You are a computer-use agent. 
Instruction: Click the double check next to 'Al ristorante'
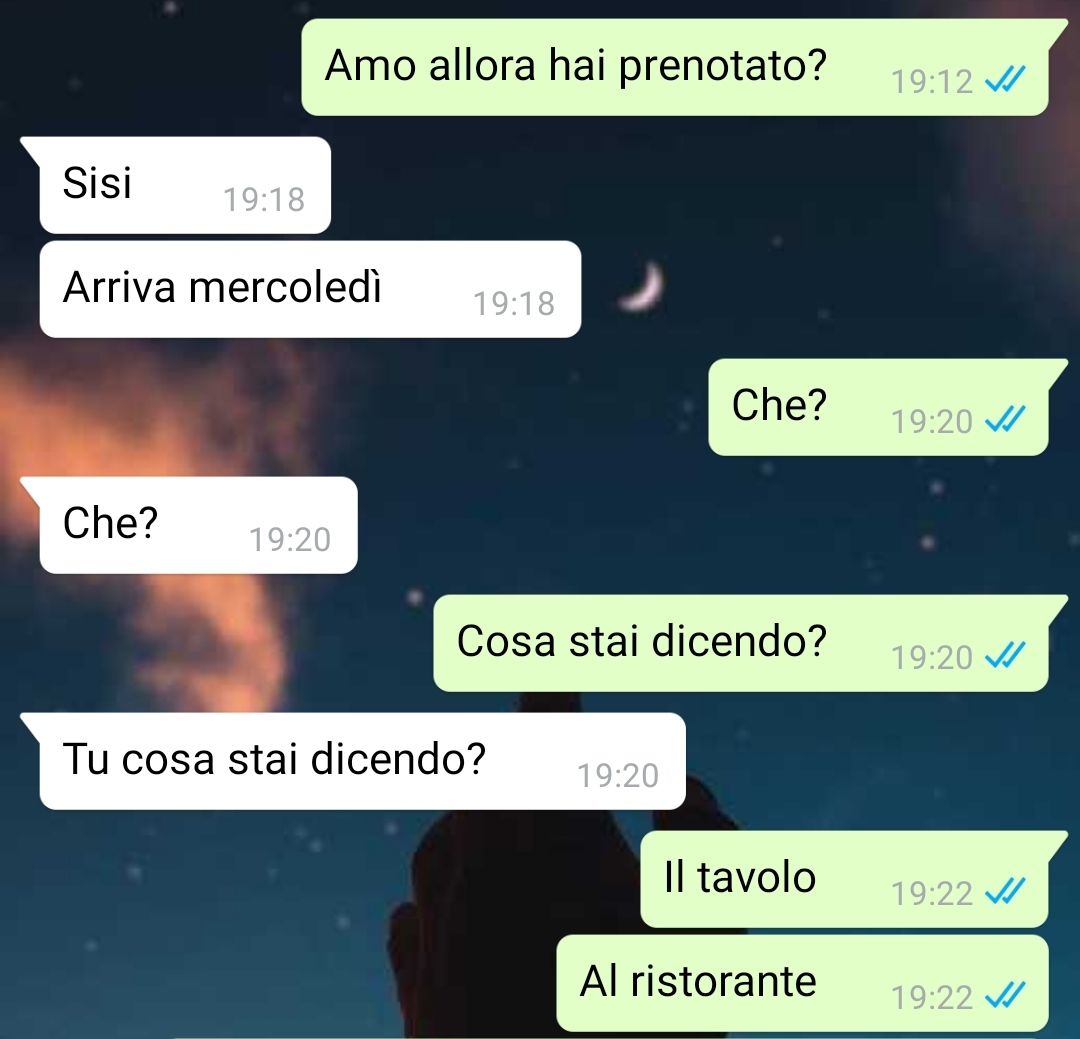tap(1006, 996)
